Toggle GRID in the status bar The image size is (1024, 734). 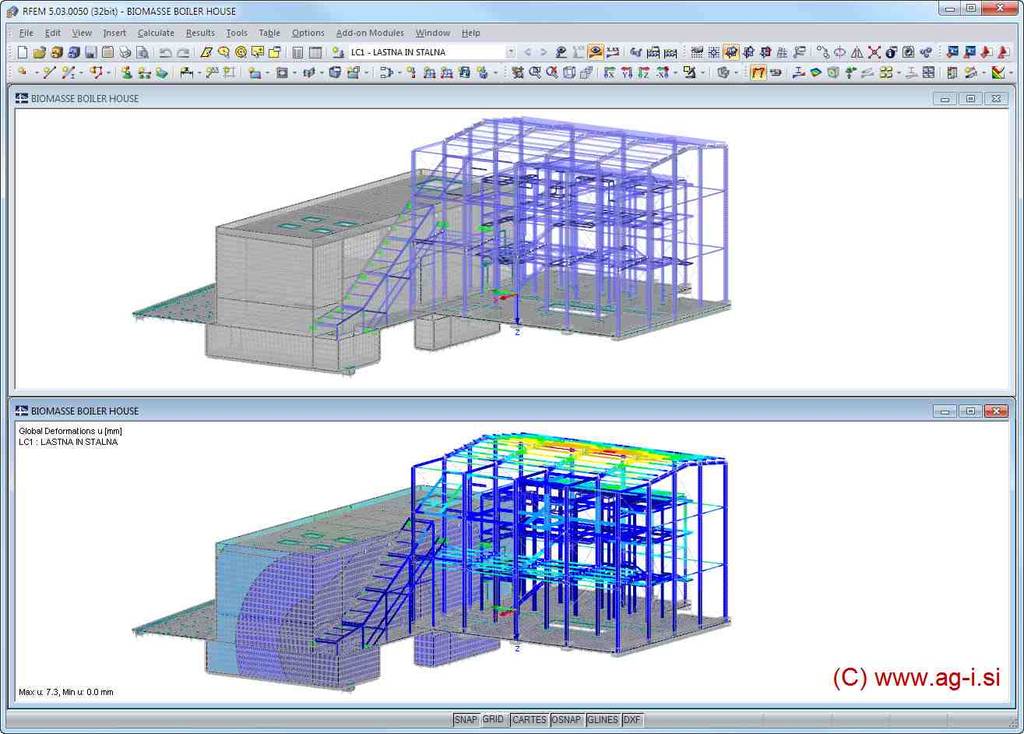coord(493,720)
